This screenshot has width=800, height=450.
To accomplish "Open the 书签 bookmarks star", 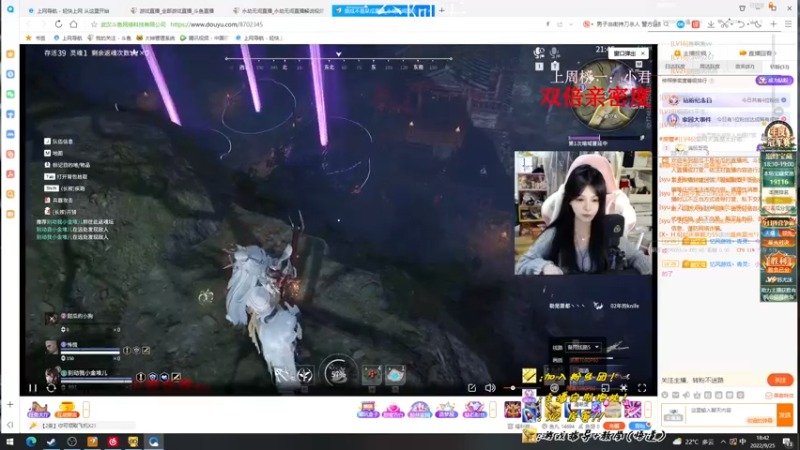I will pyautogui.click(x=35, y=38).
